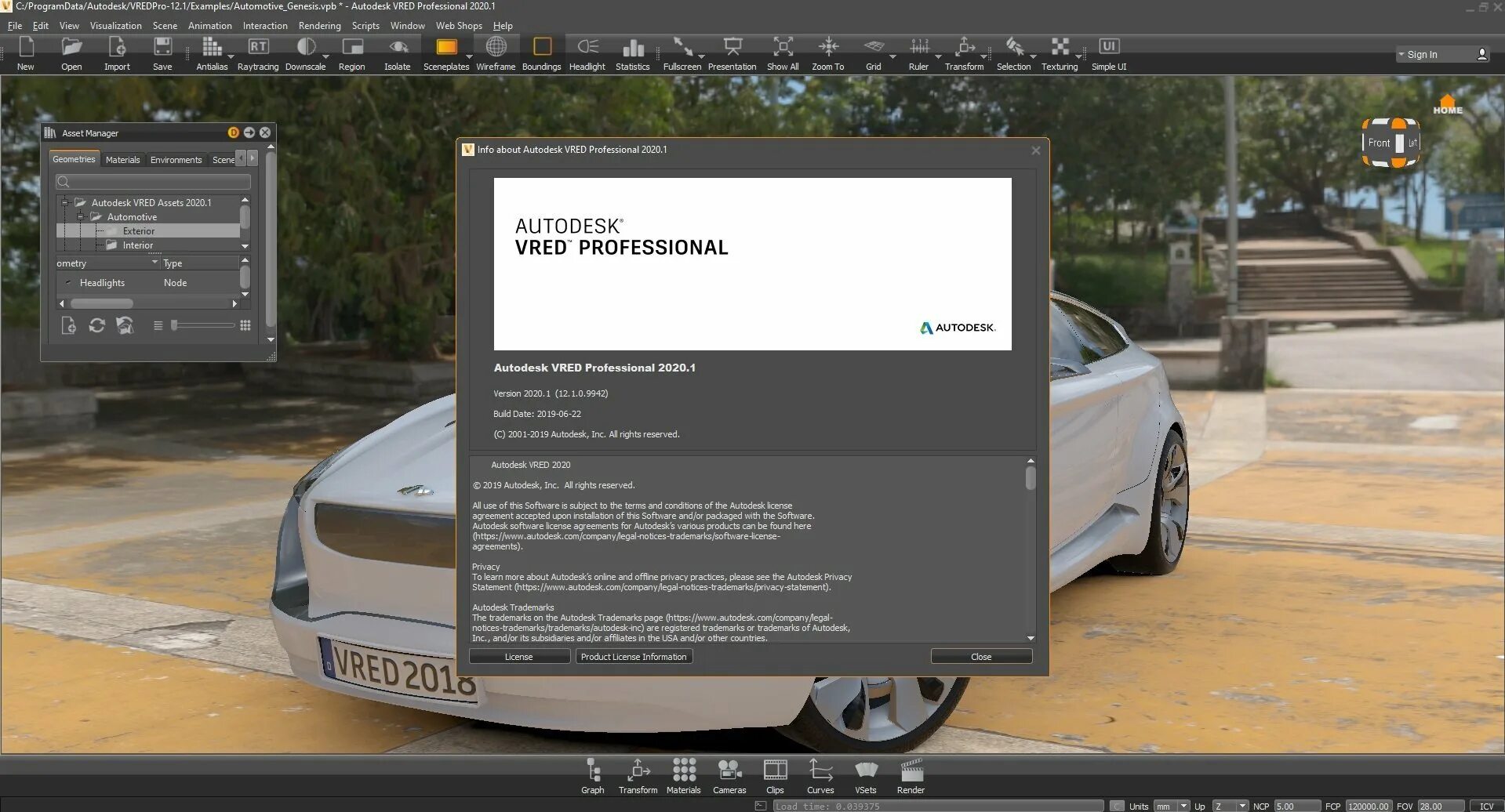This screenshot has height=812, width=1505.
Task: Open the Web Shops menu
Action: [x=459, y=25]
